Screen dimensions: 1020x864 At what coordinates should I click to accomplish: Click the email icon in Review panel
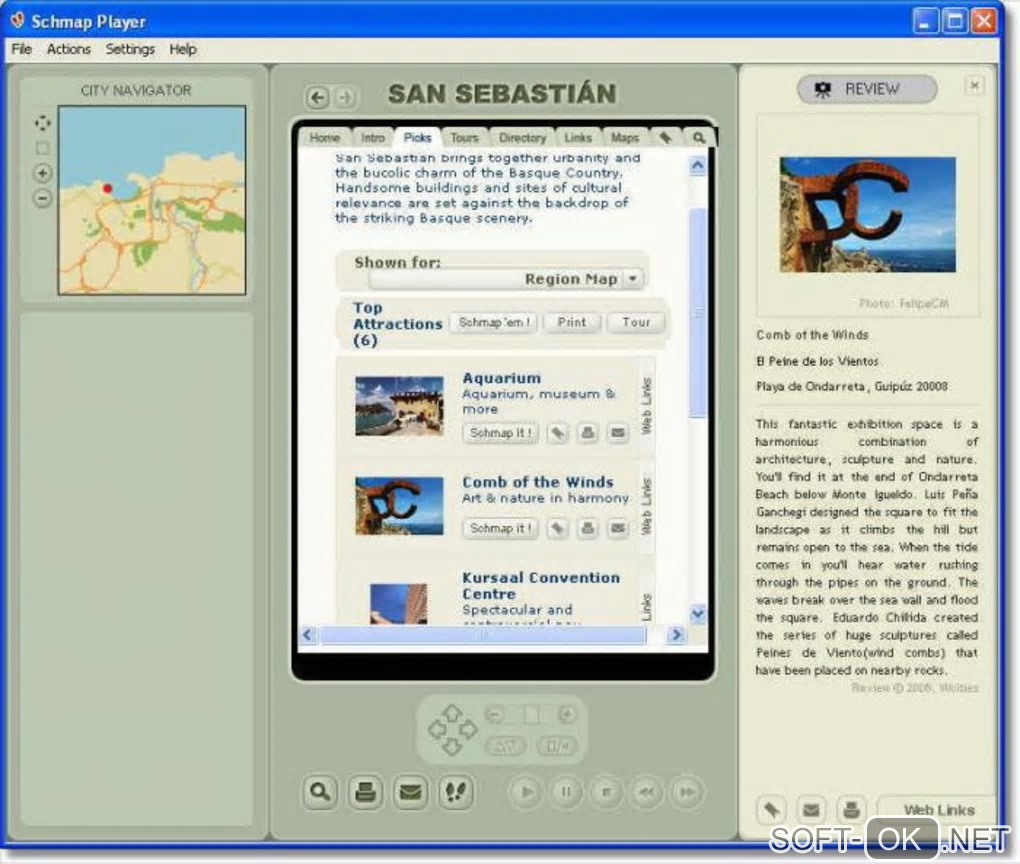tap(811, 810)
